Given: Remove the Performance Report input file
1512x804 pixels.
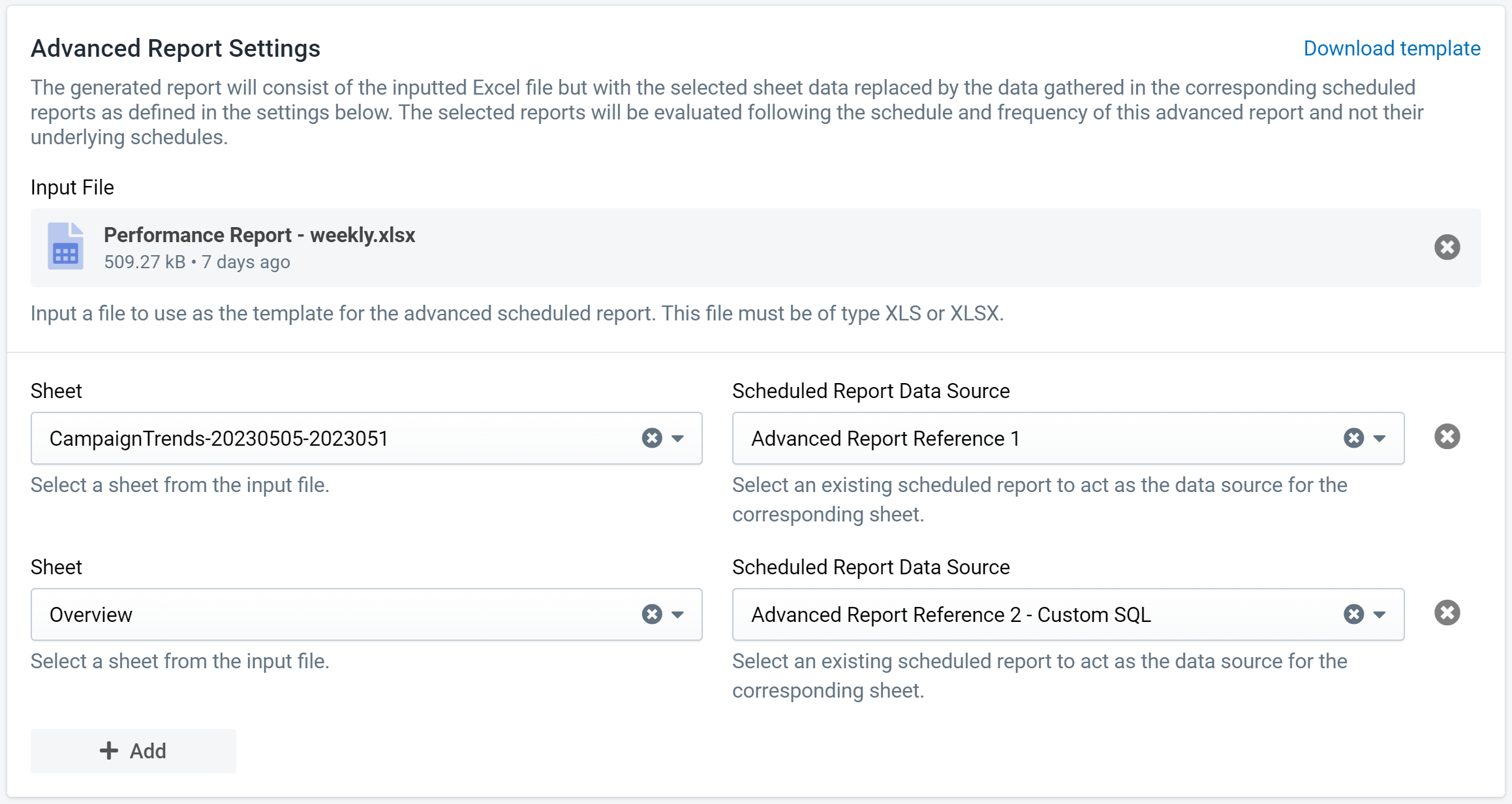Looking at the screenshot, I should coord(1447,247).
